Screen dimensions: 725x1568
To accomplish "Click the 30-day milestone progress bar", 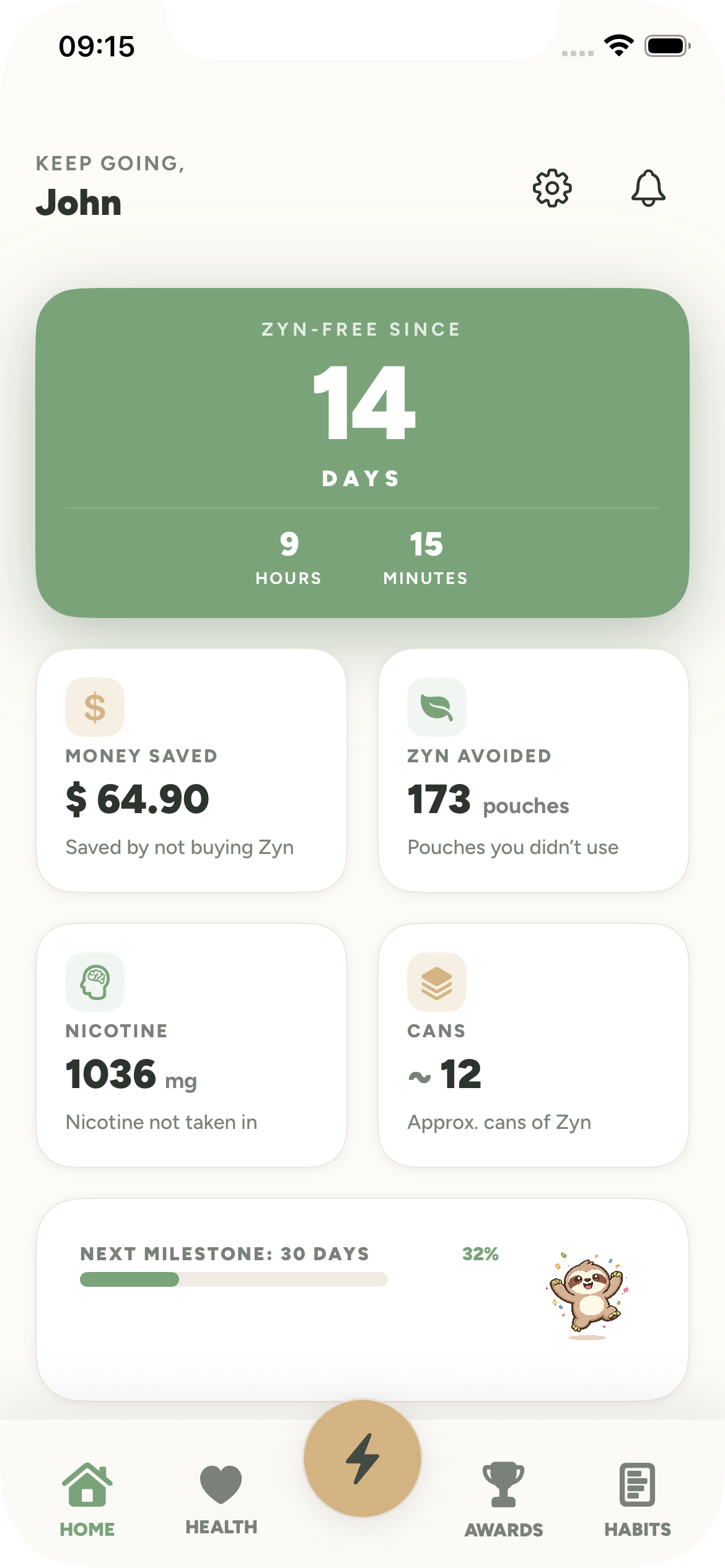I will pos(234,1279).
